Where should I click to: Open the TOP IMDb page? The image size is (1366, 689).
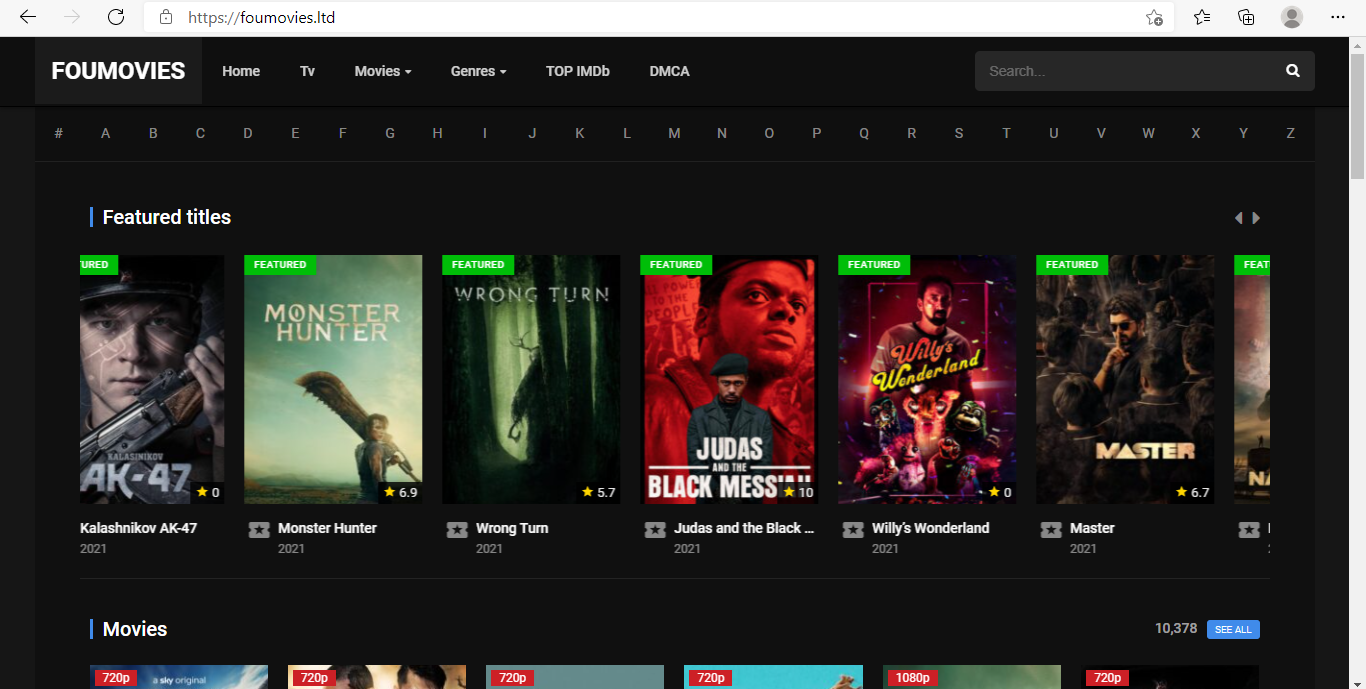[x=578, y=71]
